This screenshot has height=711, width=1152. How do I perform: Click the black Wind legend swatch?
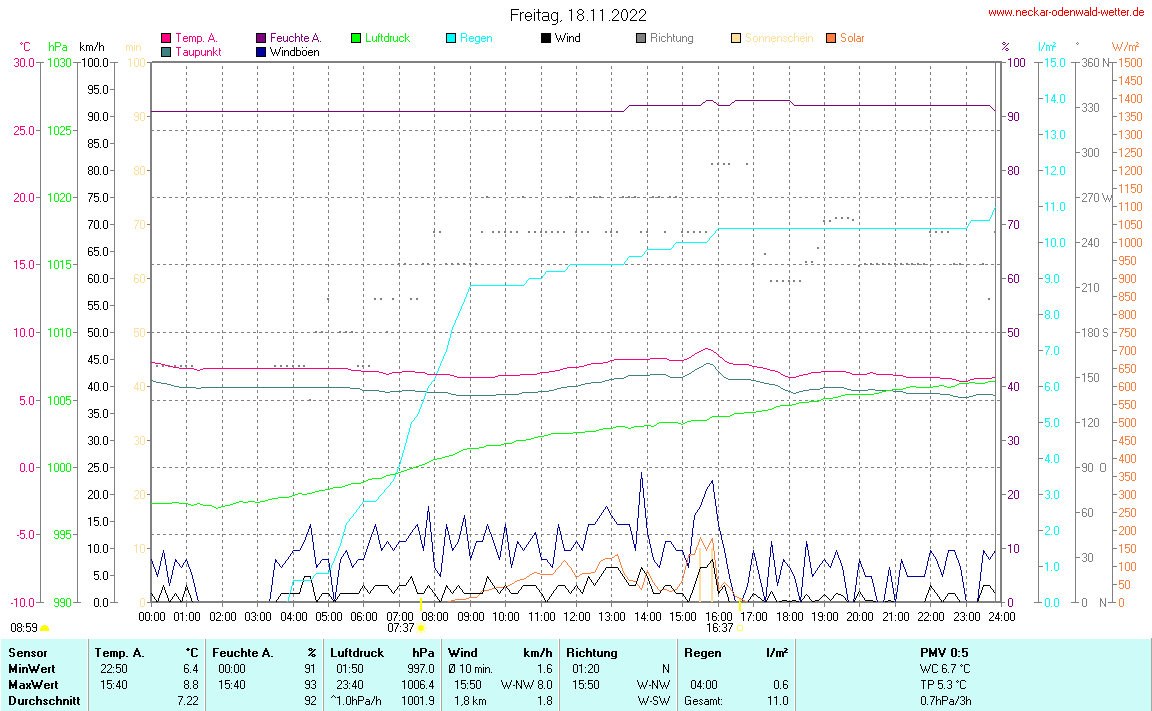point(546,38)
